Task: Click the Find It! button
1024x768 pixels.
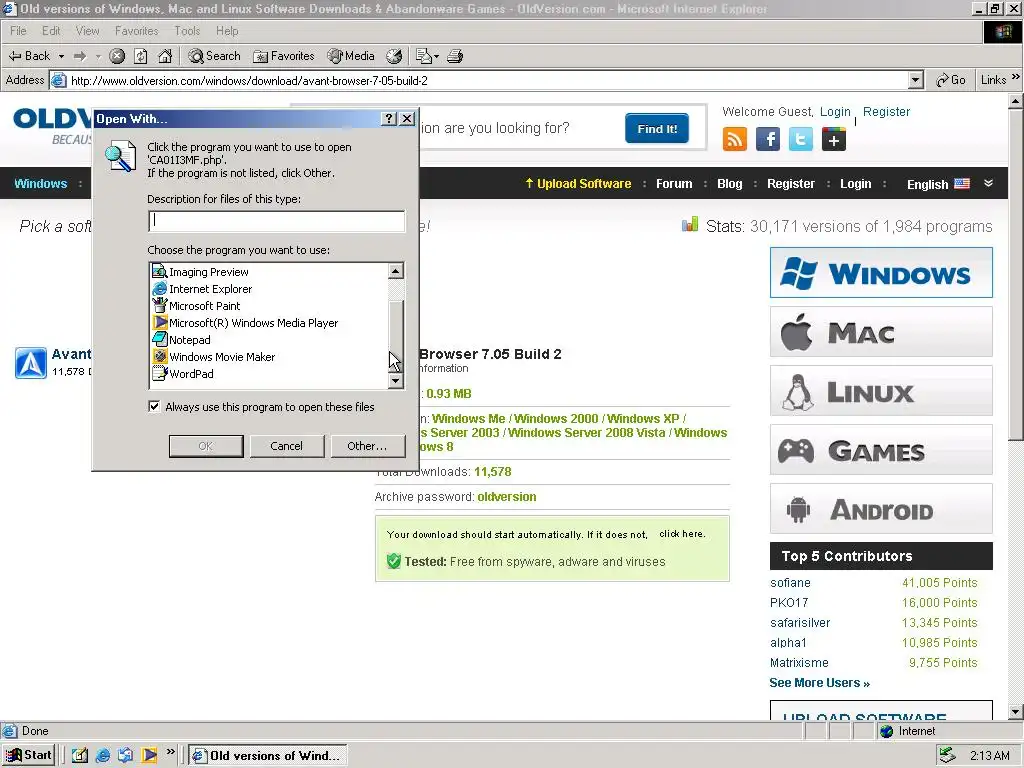Action: pyautogui.click(x=657, y=129)
